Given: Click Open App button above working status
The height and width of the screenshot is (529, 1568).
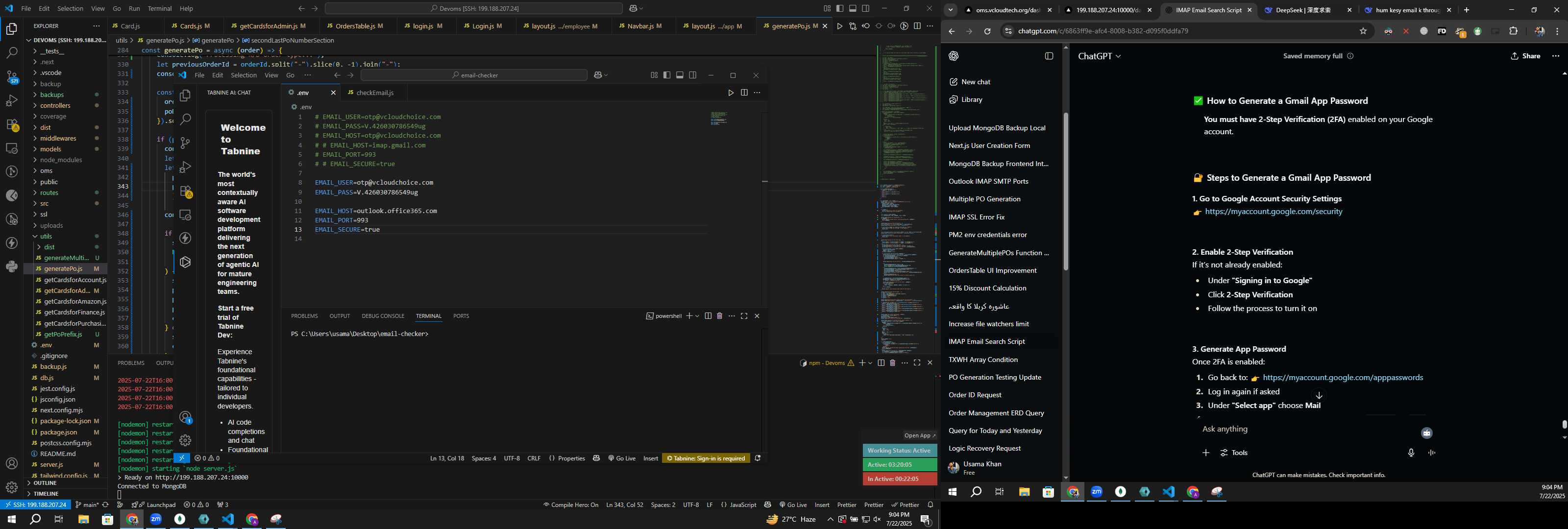Looking at the screenshot, I should click(x=920, y=435).
